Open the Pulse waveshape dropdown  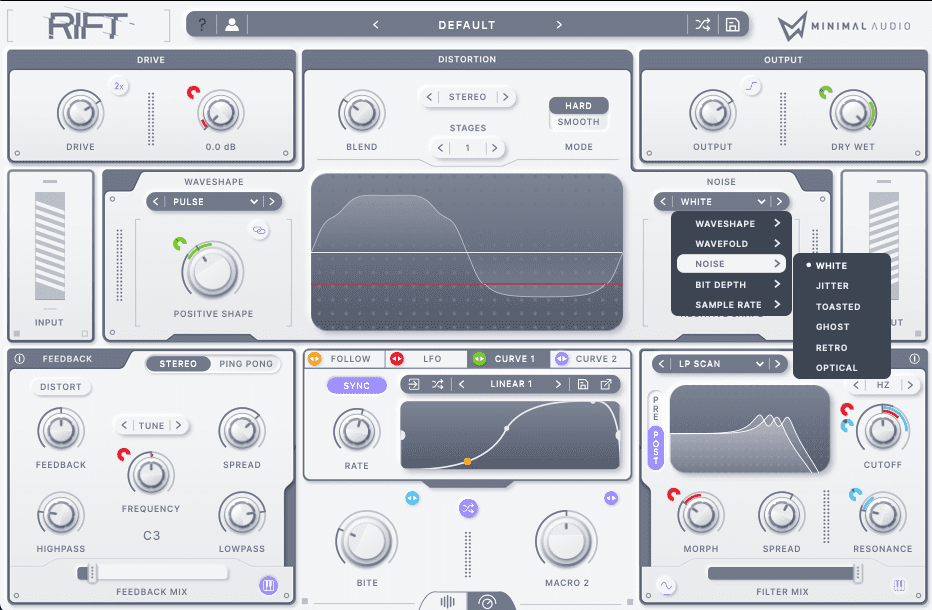point(214,202)
